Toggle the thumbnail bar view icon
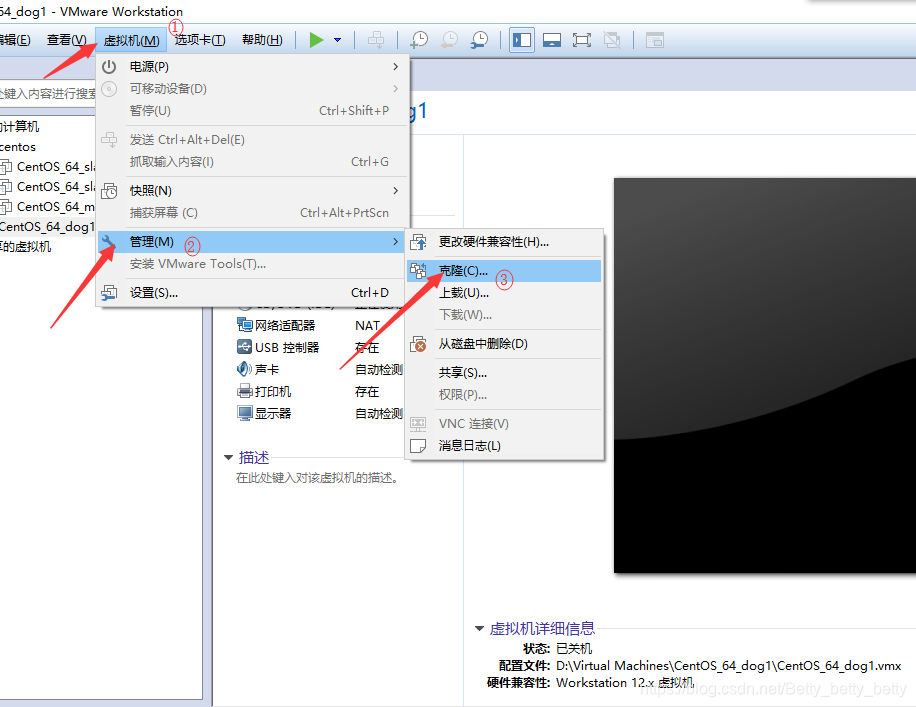The image size is (916, 707). (x=552, y=40)
